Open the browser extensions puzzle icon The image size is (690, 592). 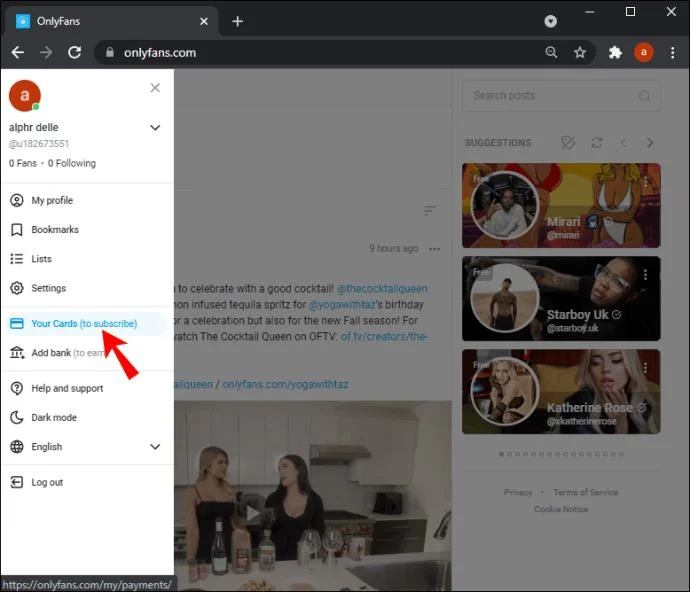[x=615, y=53]
